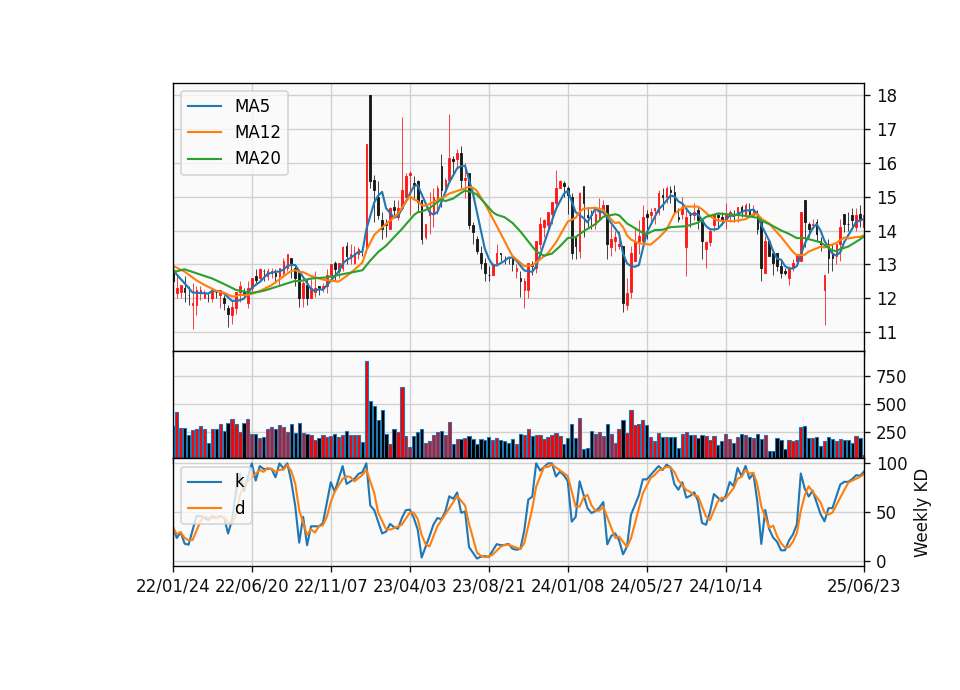Click the MA20 legend label

(257, 159)
